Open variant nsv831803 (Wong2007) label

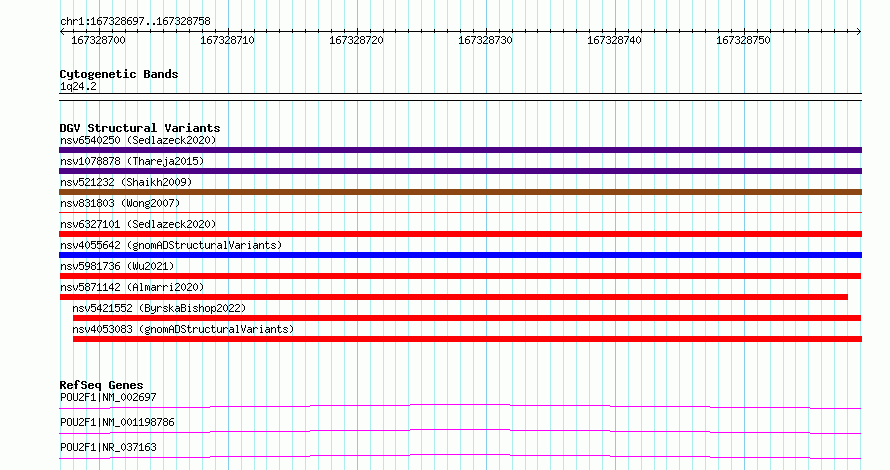pos(120,203)
